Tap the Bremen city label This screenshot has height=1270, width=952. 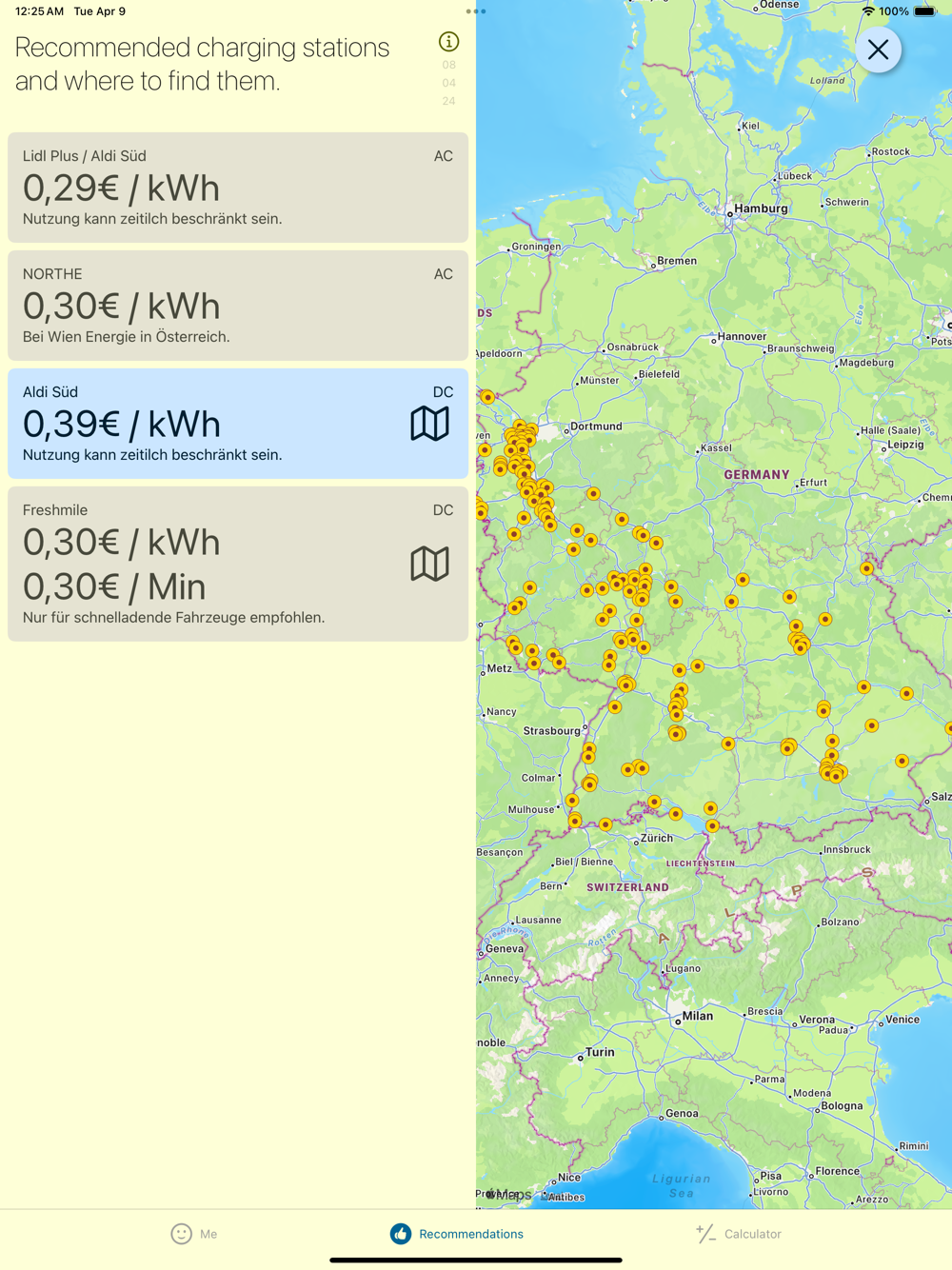click(x=677, y=261)
